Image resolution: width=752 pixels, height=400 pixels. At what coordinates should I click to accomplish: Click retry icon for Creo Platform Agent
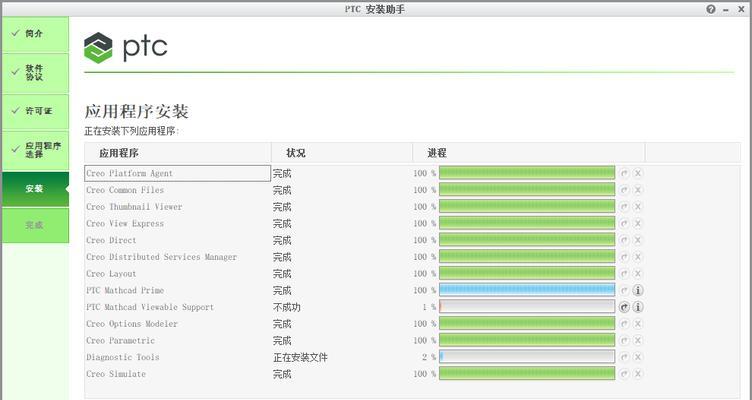click(x=624, y=173)
